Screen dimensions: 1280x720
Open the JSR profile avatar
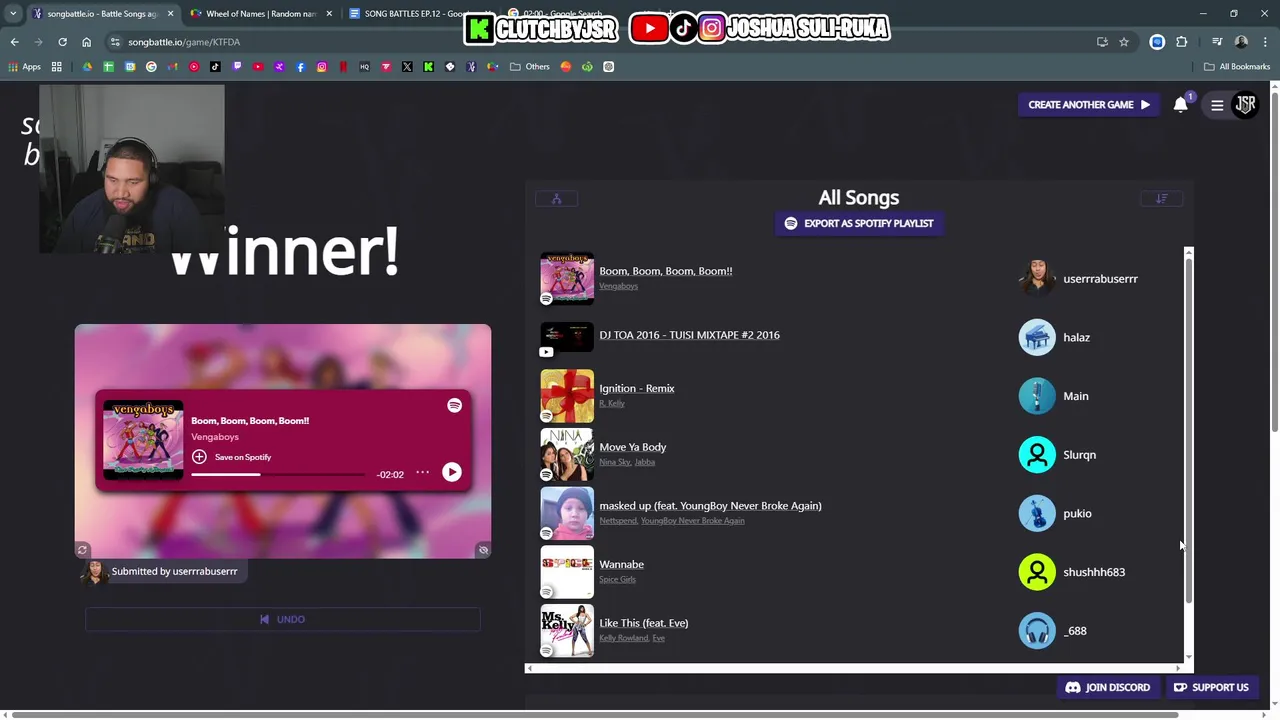point(1245,105)
